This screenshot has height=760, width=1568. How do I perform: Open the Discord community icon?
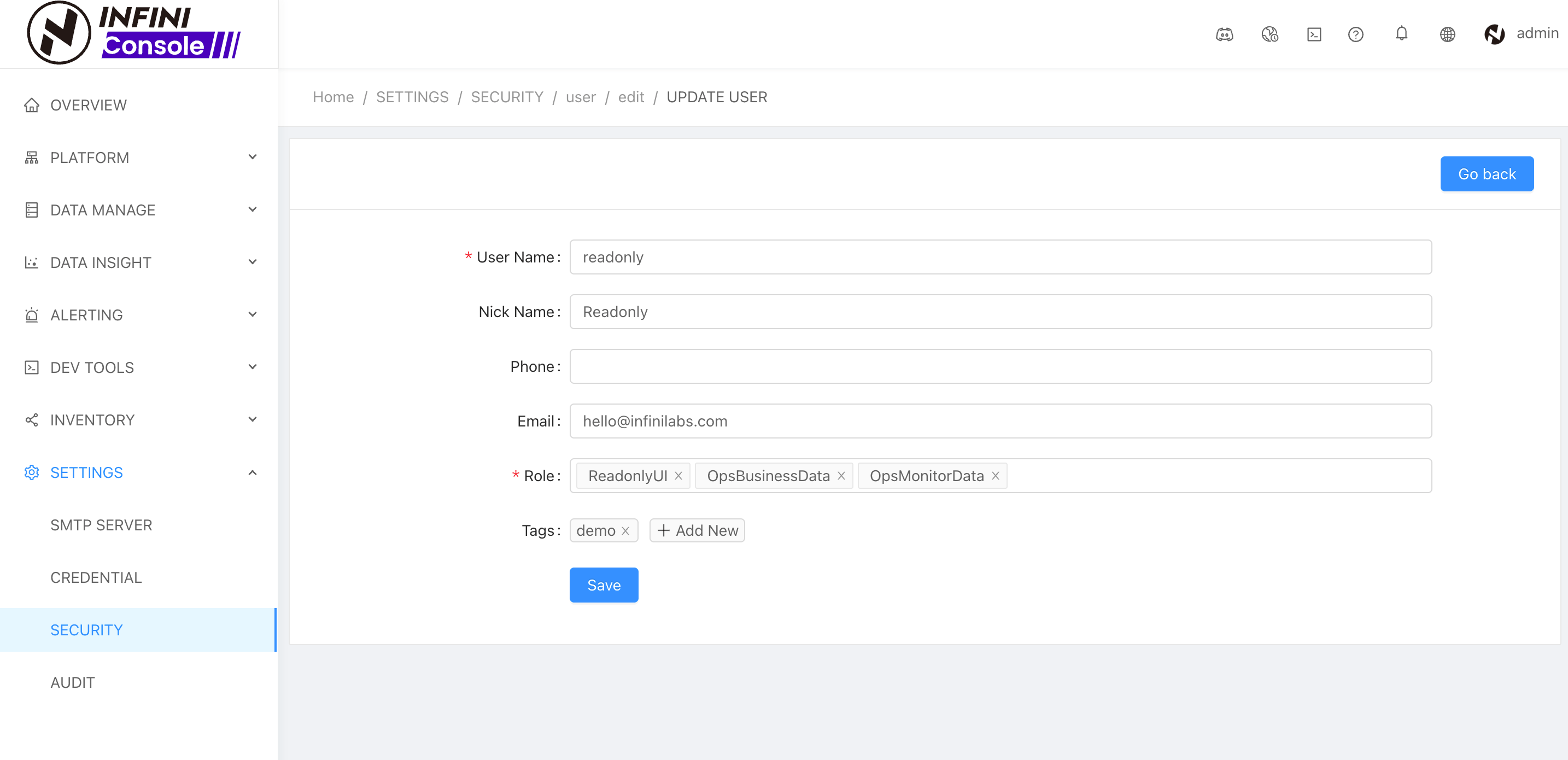pos(1224,34)
